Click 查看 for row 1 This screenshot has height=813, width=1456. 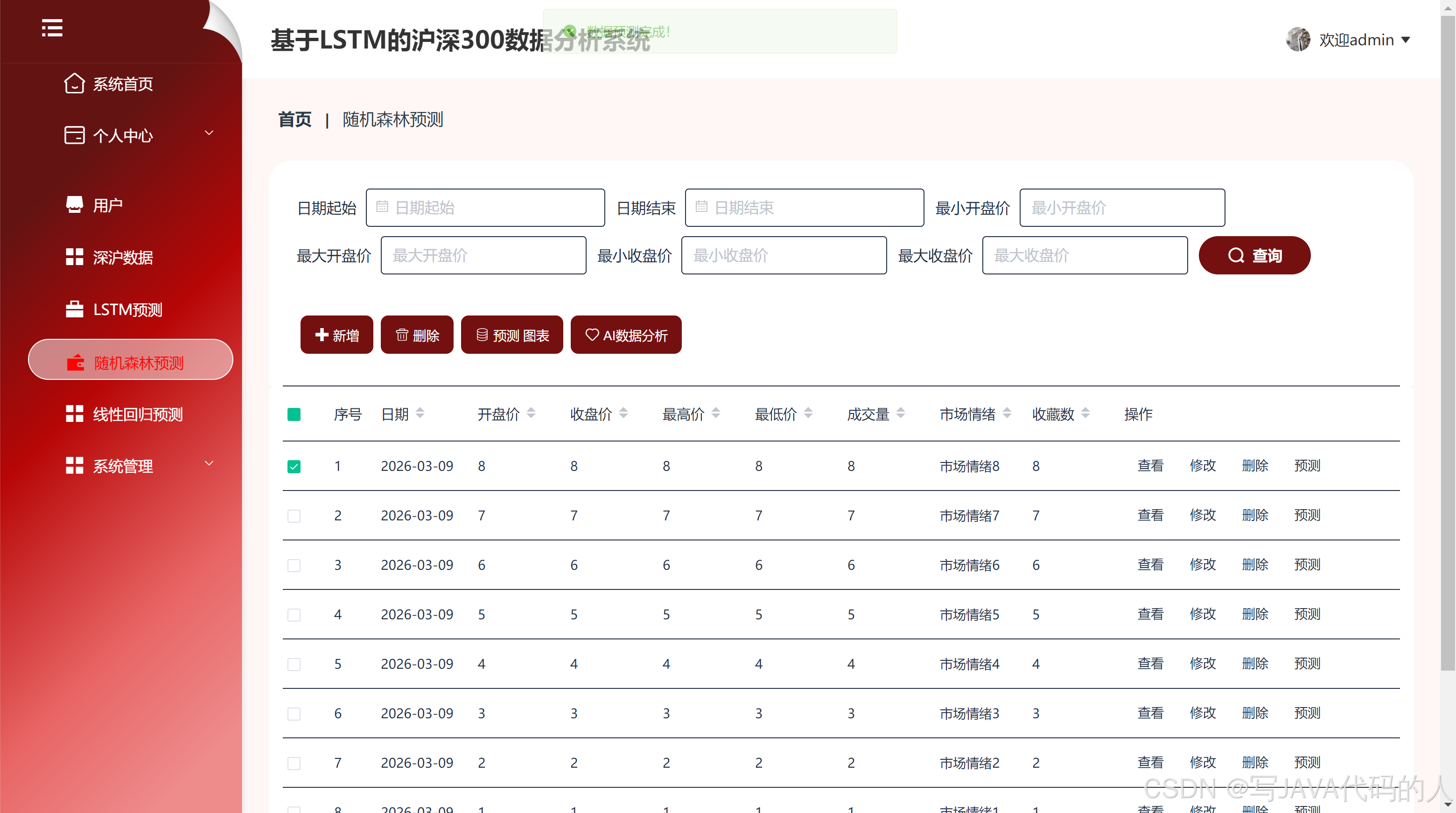[x=1150, y=465]
